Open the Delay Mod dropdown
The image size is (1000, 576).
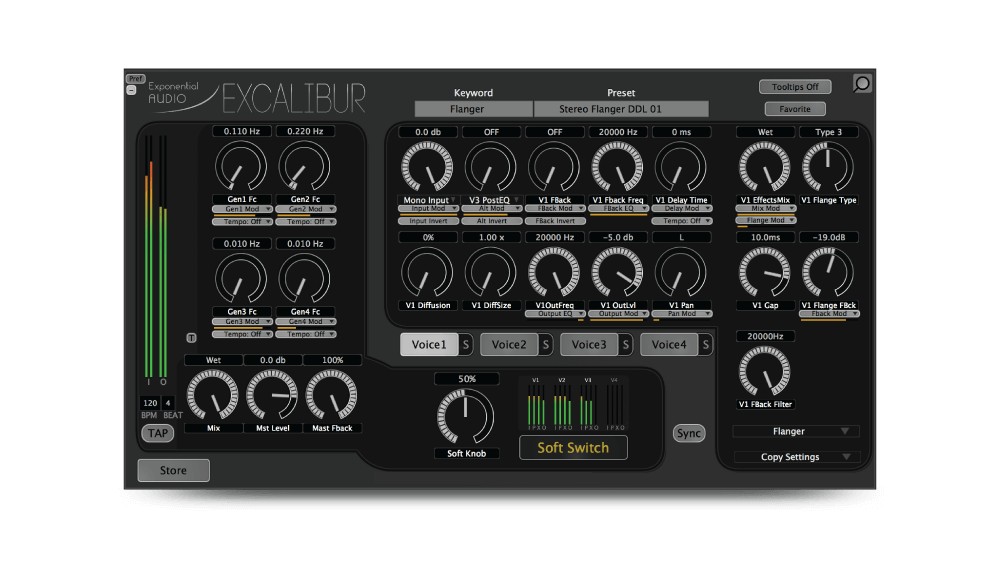tap(682, 208)
